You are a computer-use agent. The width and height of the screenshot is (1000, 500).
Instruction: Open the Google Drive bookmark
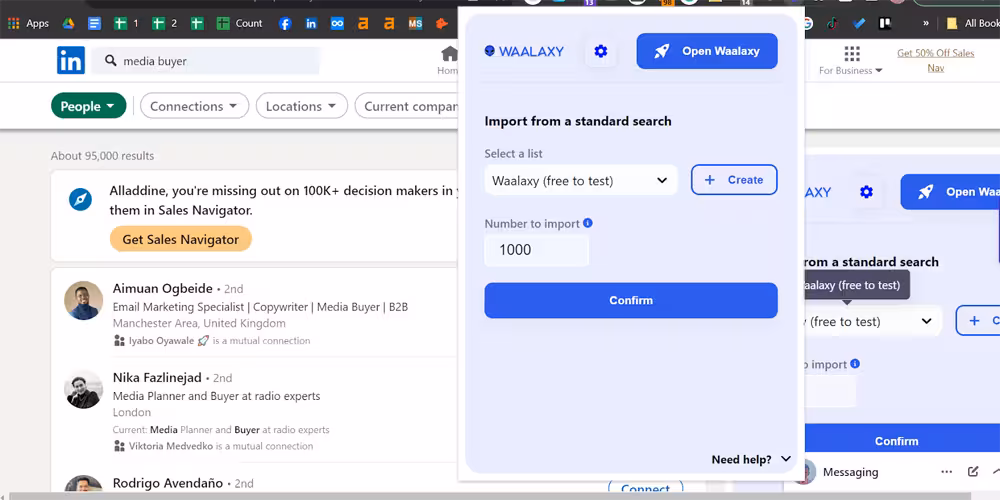coord(69,23)
